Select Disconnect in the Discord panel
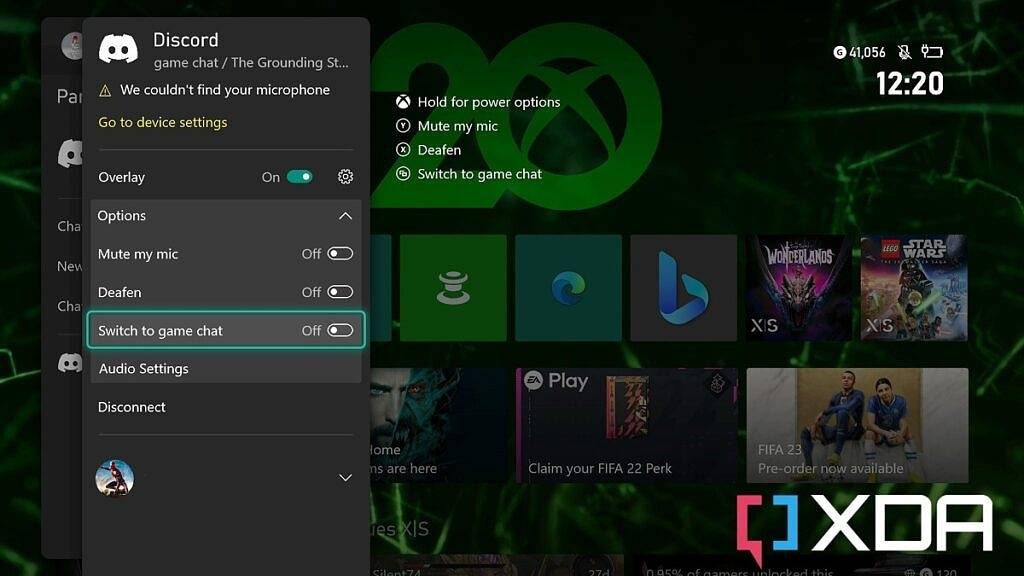 click(x=131, y=407)
